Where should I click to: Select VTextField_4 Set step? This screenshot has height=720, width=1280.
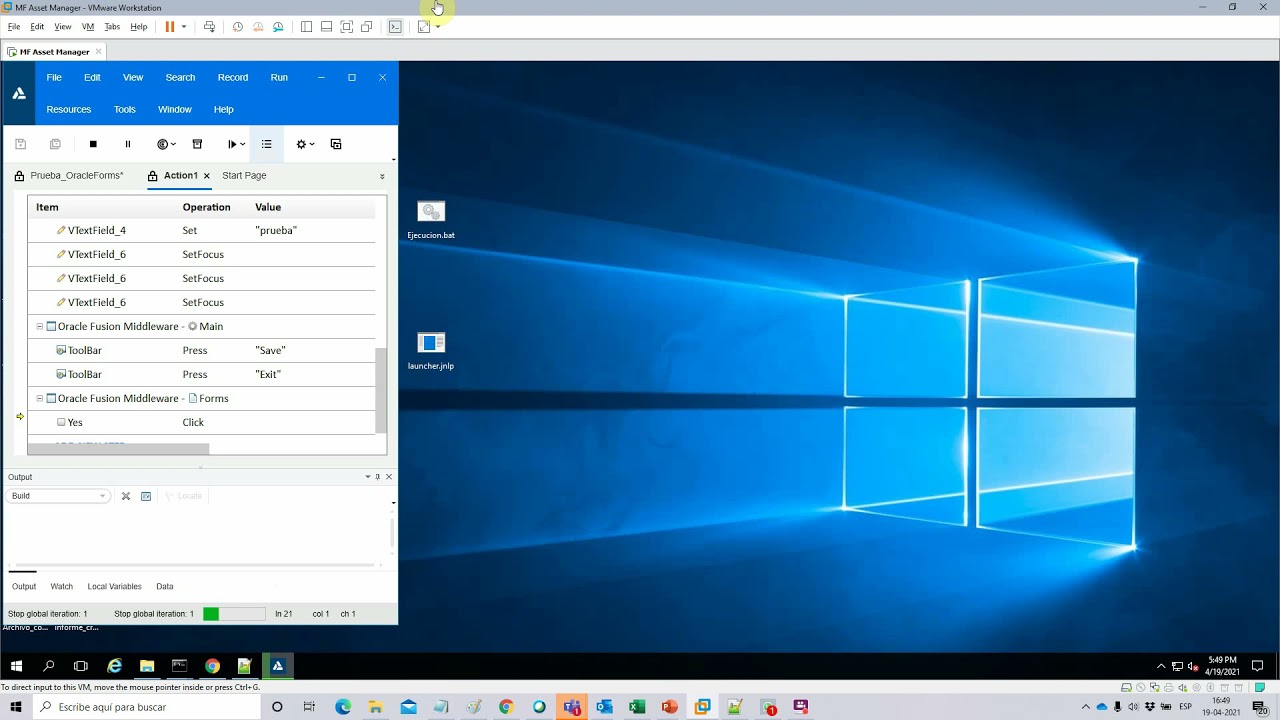pyautogui.click(x=201, y=230)
